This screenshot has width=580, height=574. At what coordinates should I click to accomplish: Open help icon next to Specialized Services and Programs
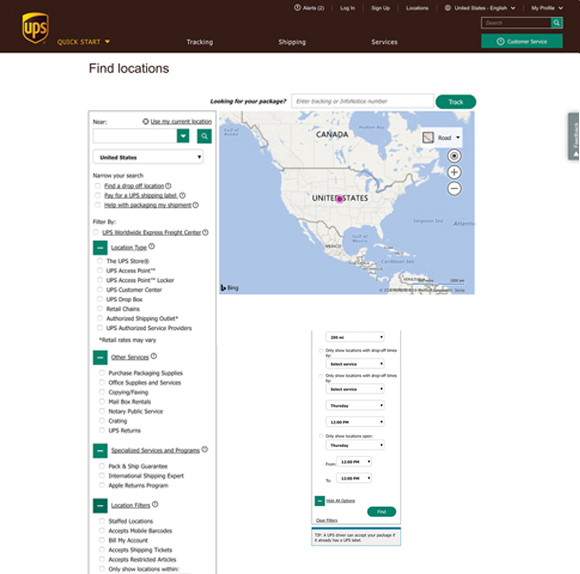205,449
